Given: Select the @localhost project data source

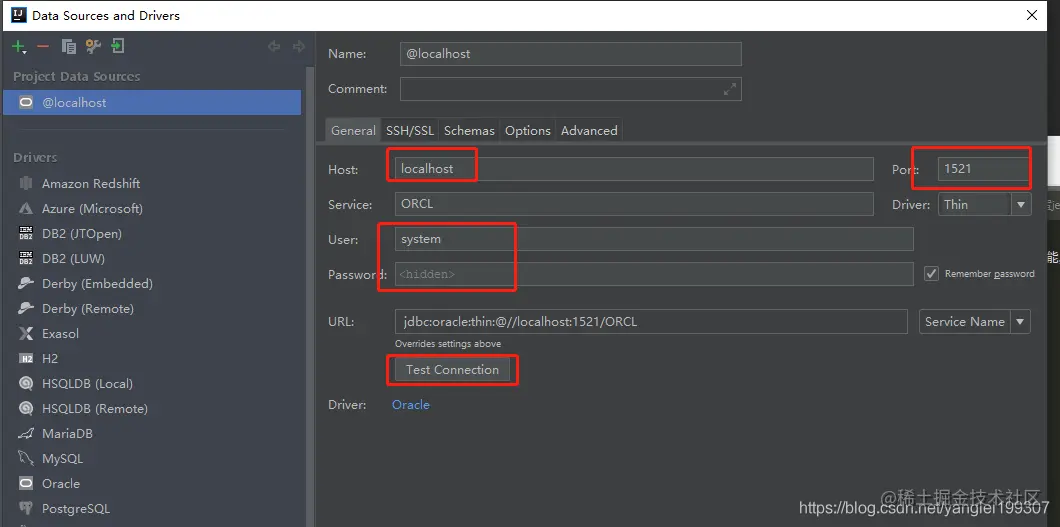Looking at the screenshot, I should coord(152,103).
